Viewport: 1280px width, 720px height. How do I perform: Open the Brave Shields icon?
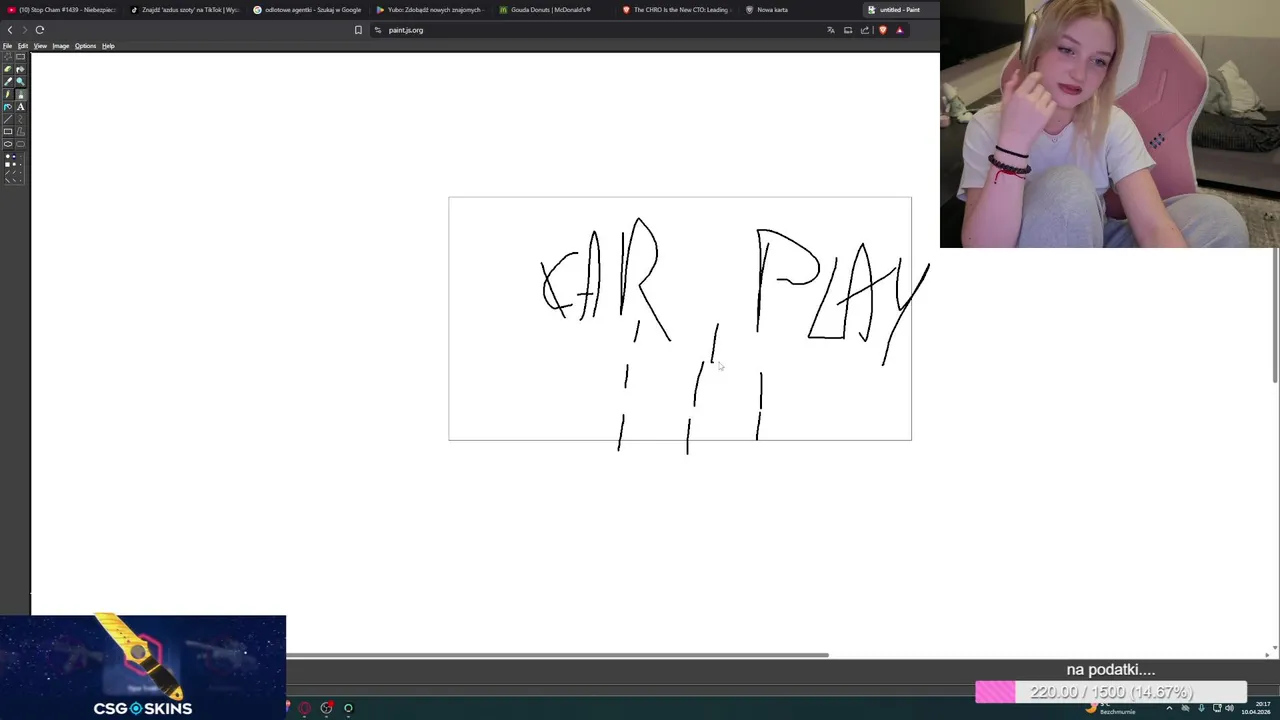(x=882, y=30)
